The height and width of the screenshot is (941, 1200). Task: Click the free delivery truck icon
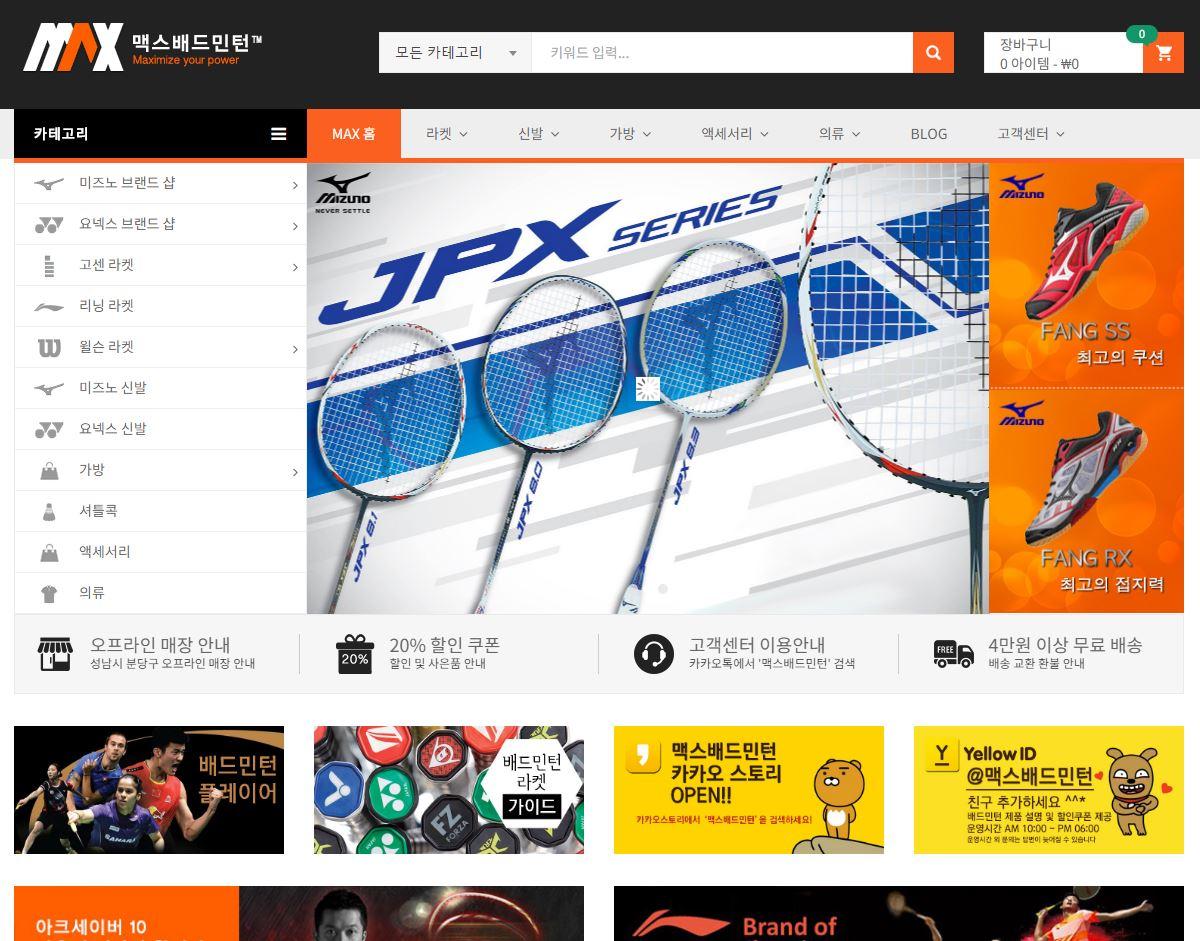[953, 654]
